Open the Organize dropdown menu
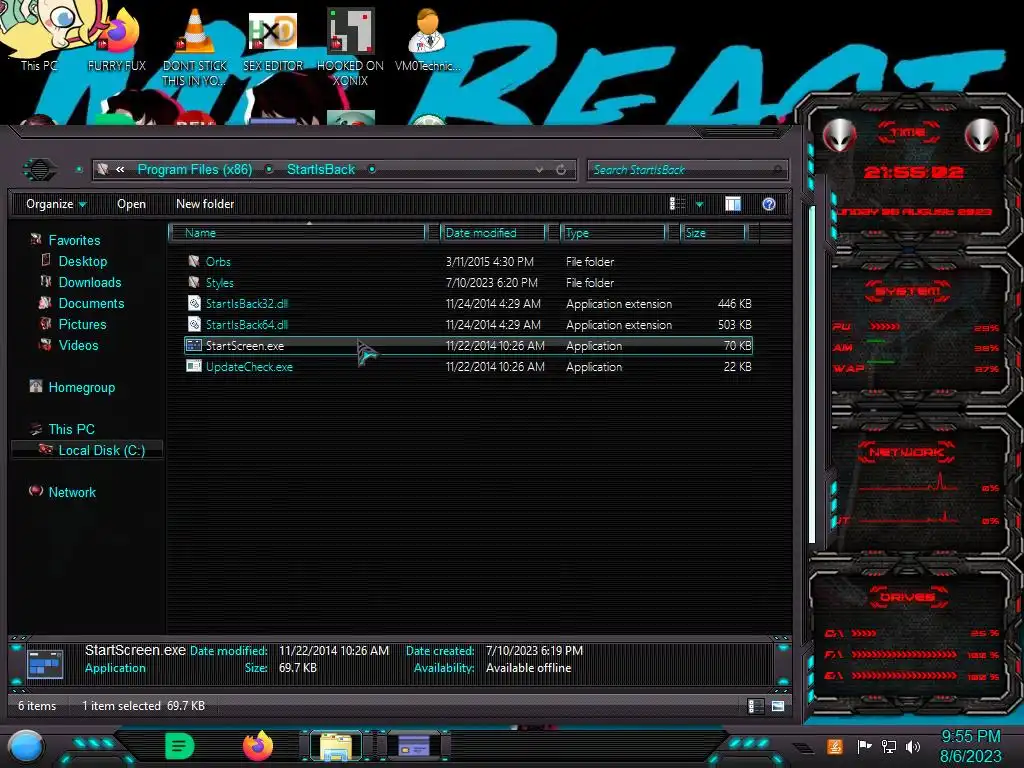The width and height of the screenshot is (1024, 768). (56, 204)
